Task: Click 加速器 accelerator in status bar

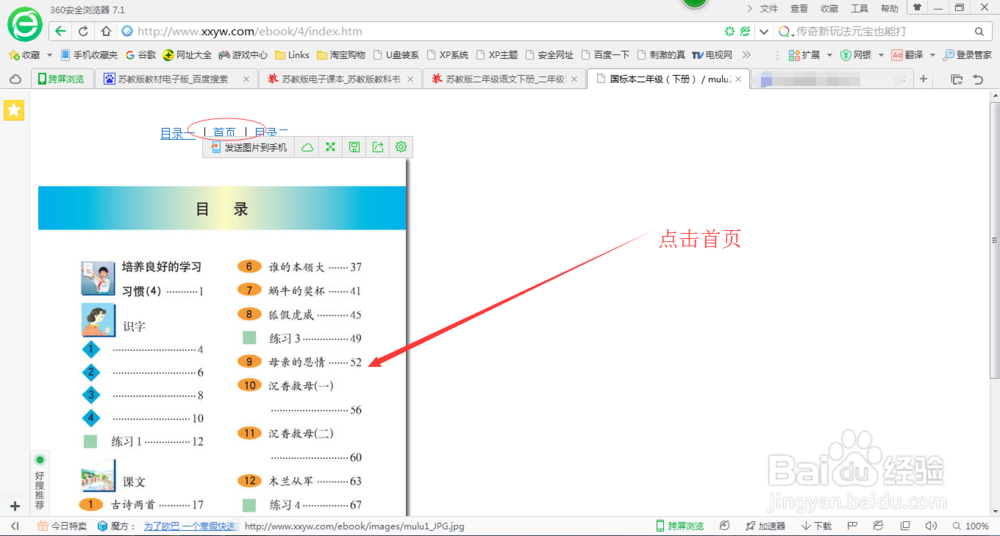Action: pos(766,526)
